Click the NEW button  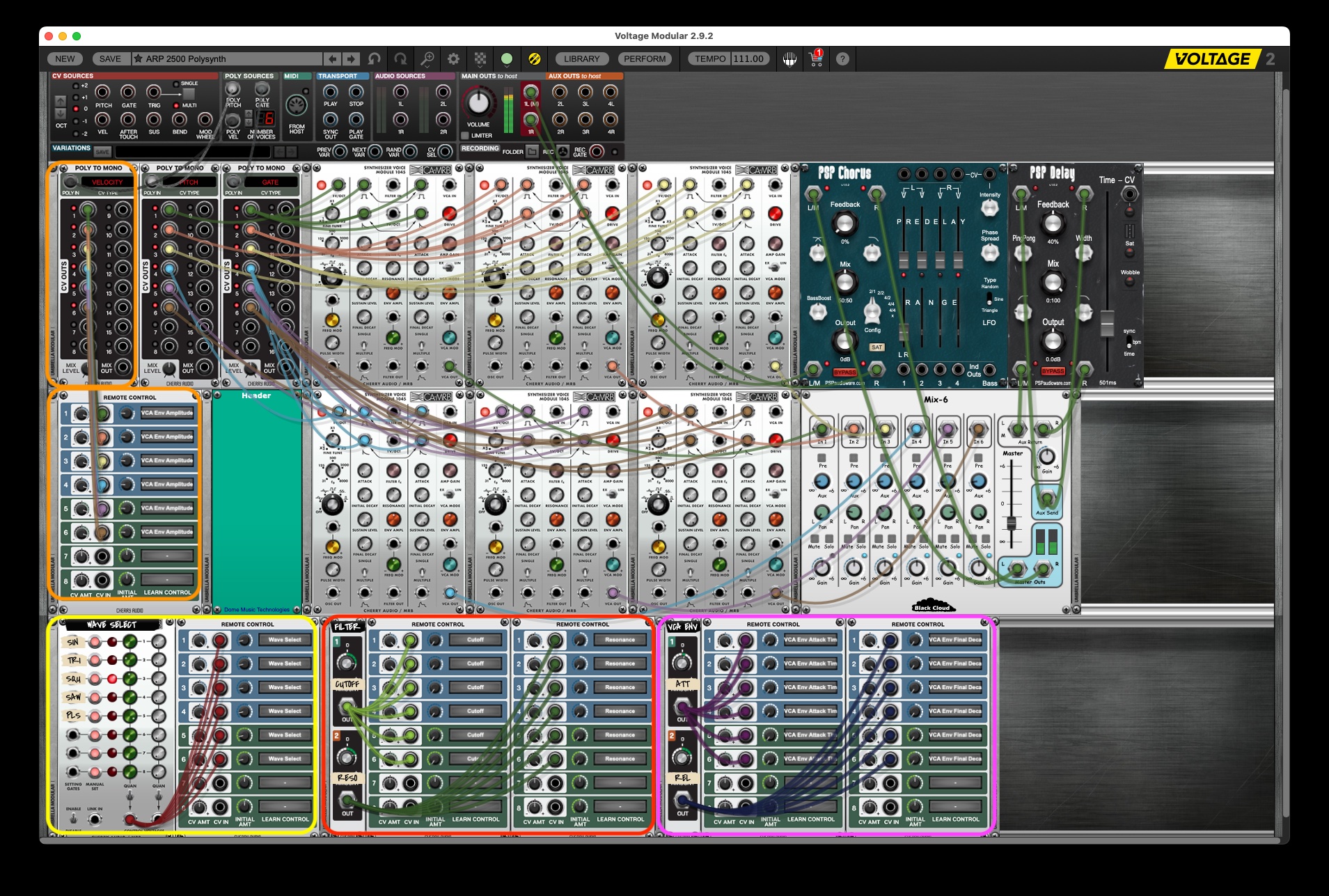65,59
